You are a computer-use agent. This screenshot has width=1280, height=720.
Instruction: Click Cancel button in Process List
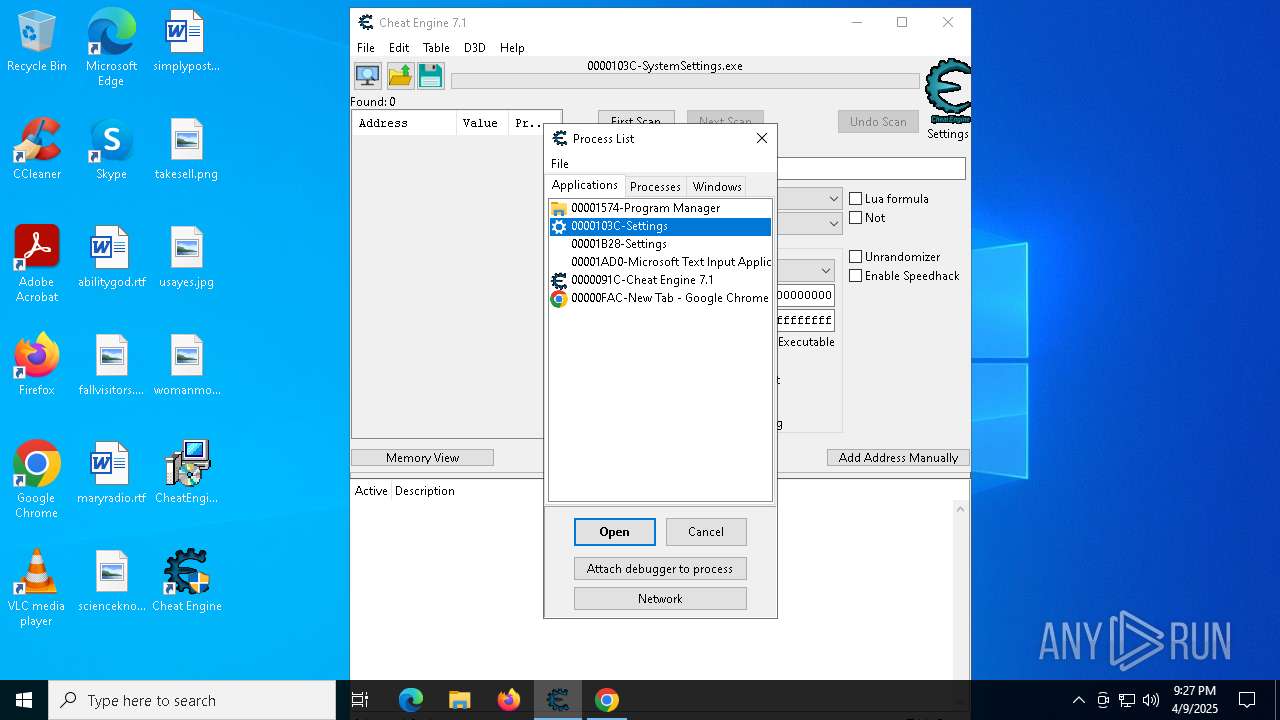(x=706, y=532)
